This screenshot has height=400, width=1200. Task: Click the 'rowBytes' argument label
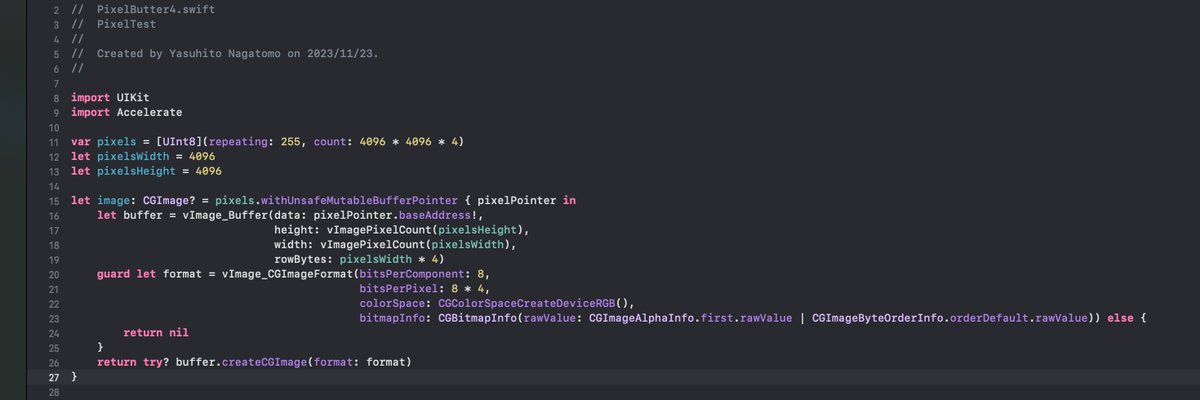click(x=301, y=259)
